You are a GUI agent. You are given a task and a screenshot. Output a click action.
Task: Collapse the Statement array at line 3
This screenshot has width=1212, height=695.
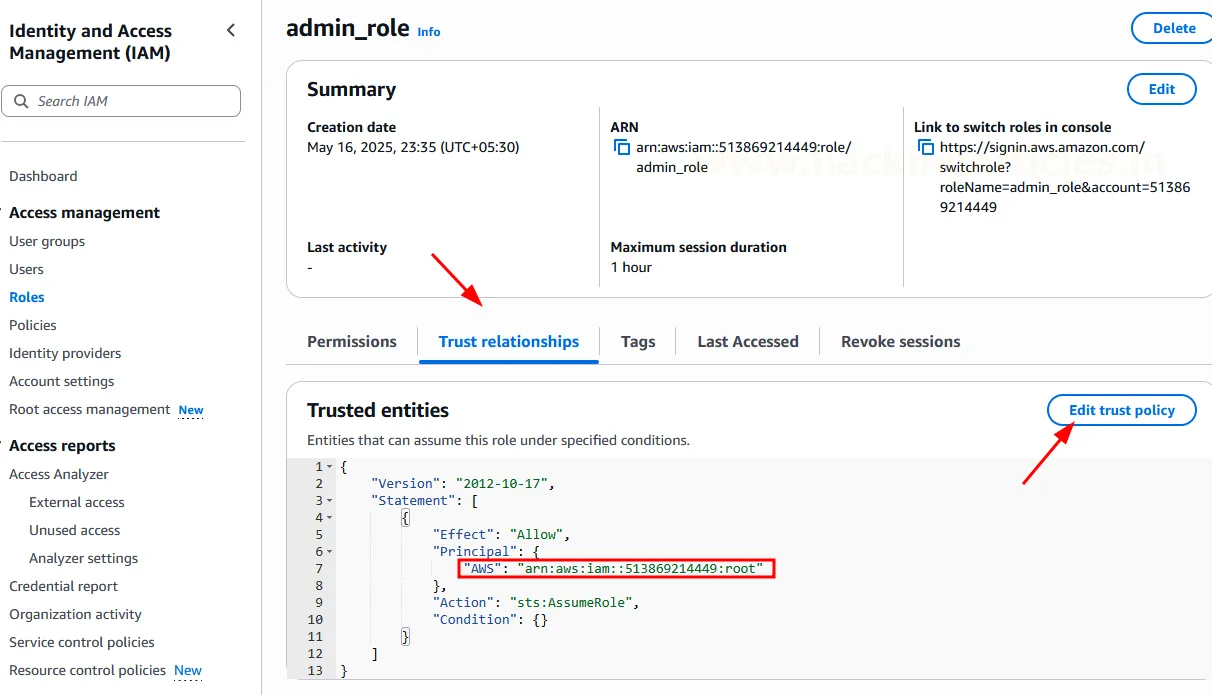pos(331,501)
